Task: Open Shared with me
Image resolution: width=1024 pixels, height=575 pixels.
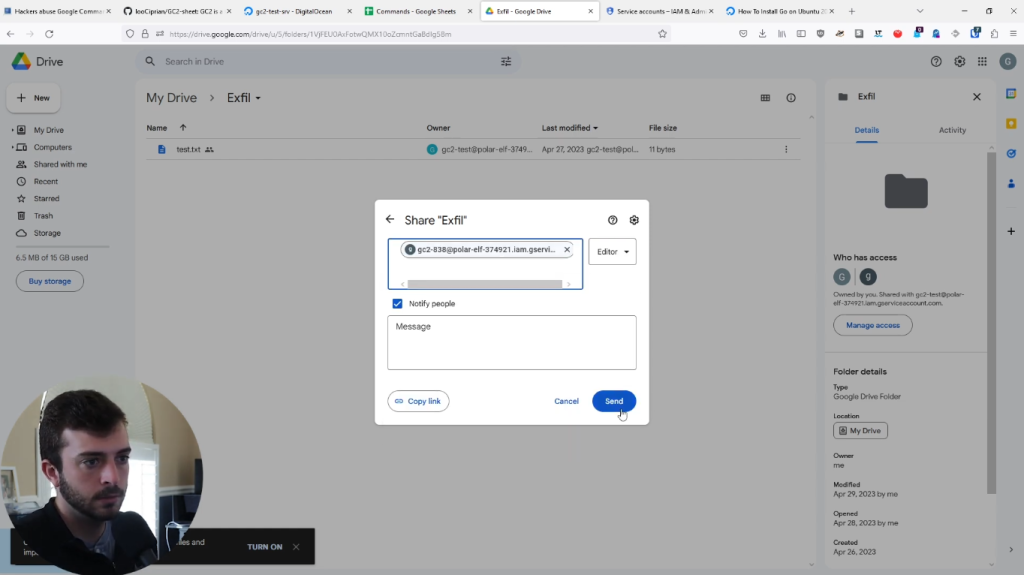Action: click(60, 165)
